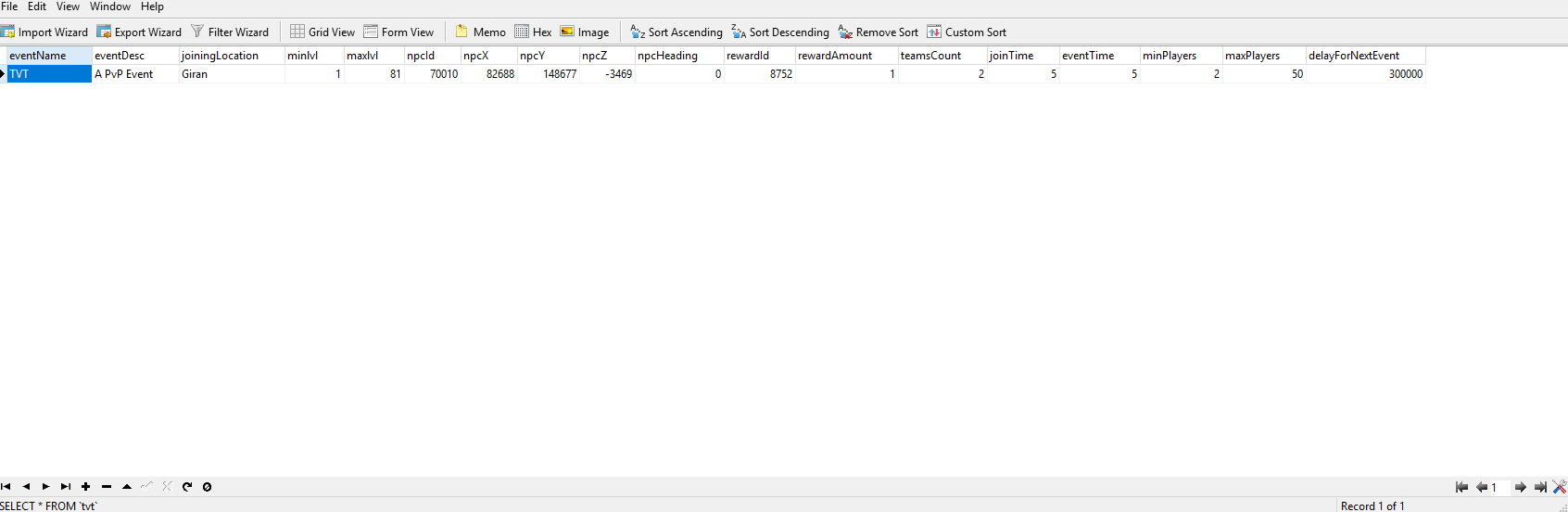Click the eventName column header
This screenshot has width=1568, height=512.
pyautogui.click(x=49, y=56)
